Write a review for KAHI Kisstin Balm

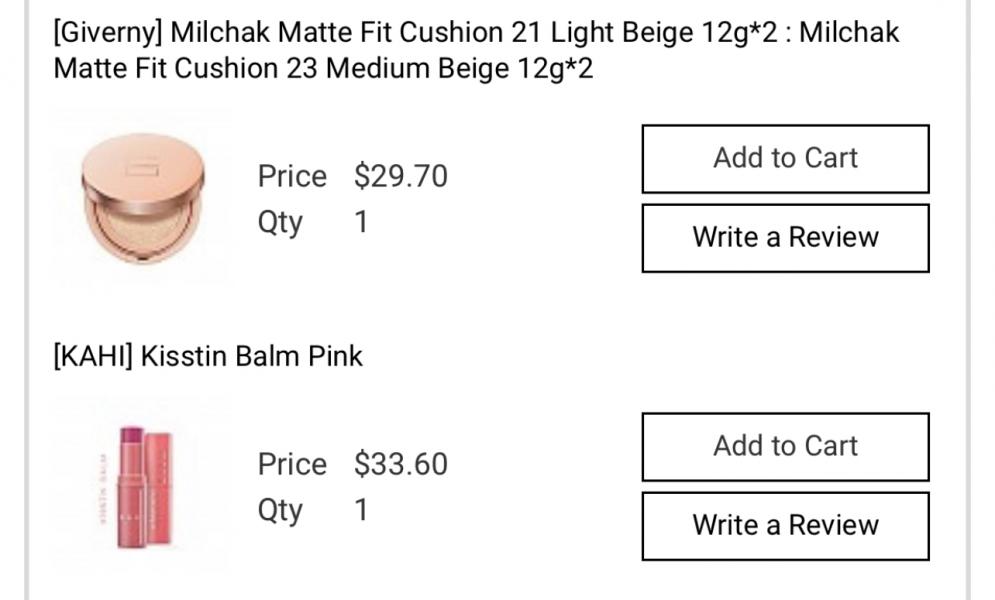pos(785,525)
